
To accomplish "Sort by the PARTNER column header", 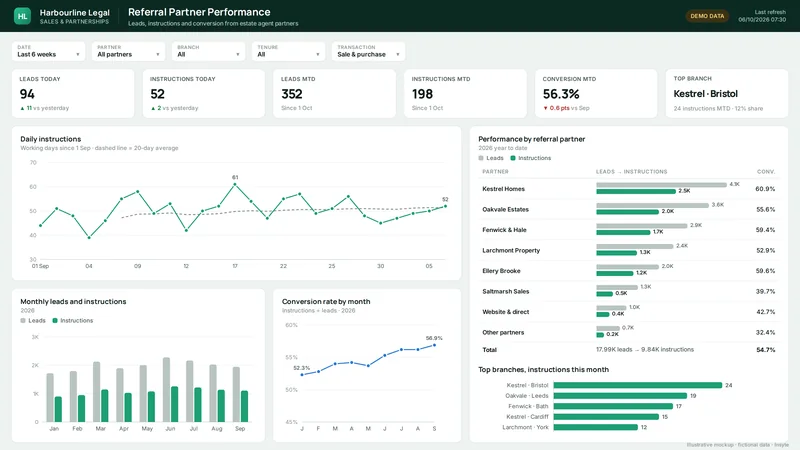I will (495, 172).
